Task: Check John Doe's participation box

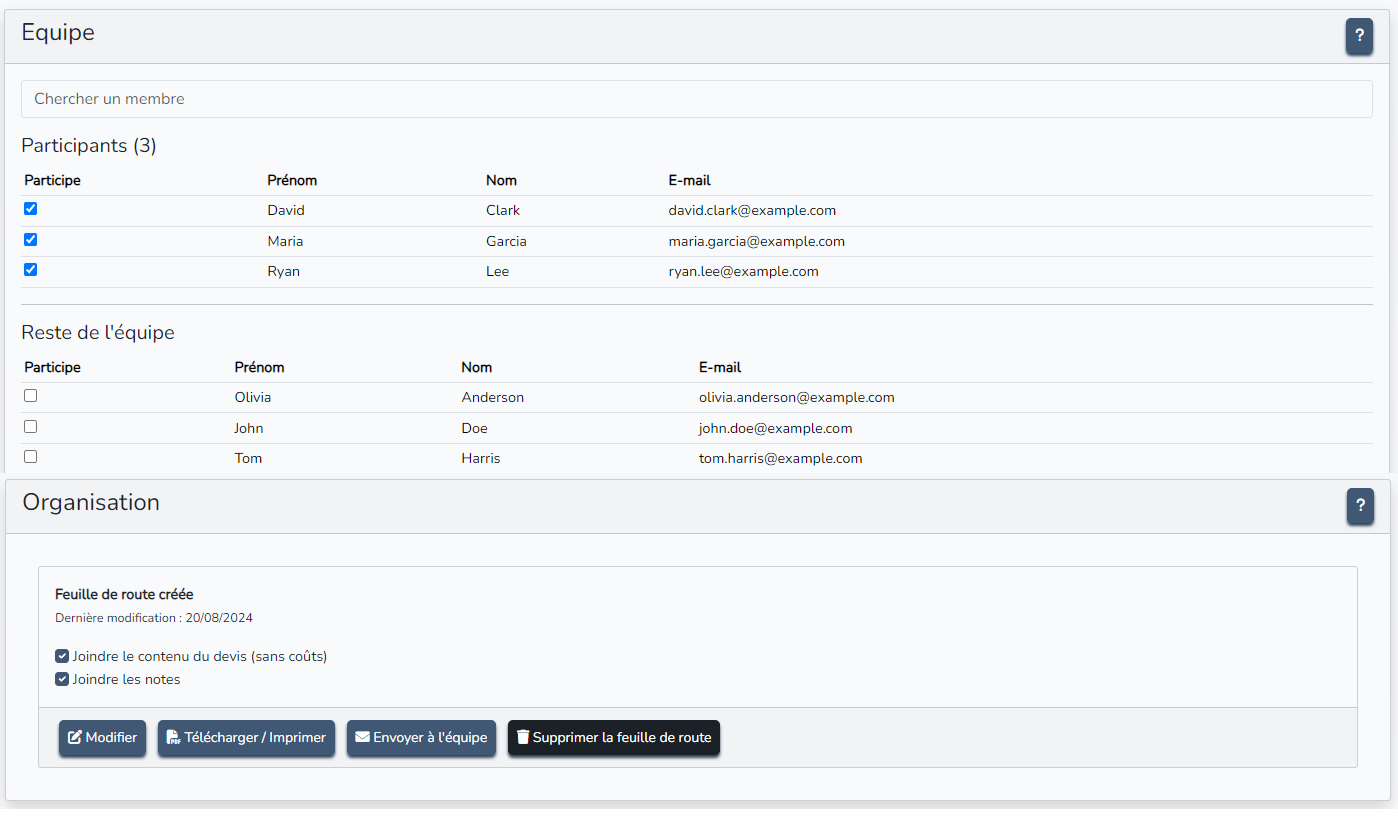Action: (31, 427)
